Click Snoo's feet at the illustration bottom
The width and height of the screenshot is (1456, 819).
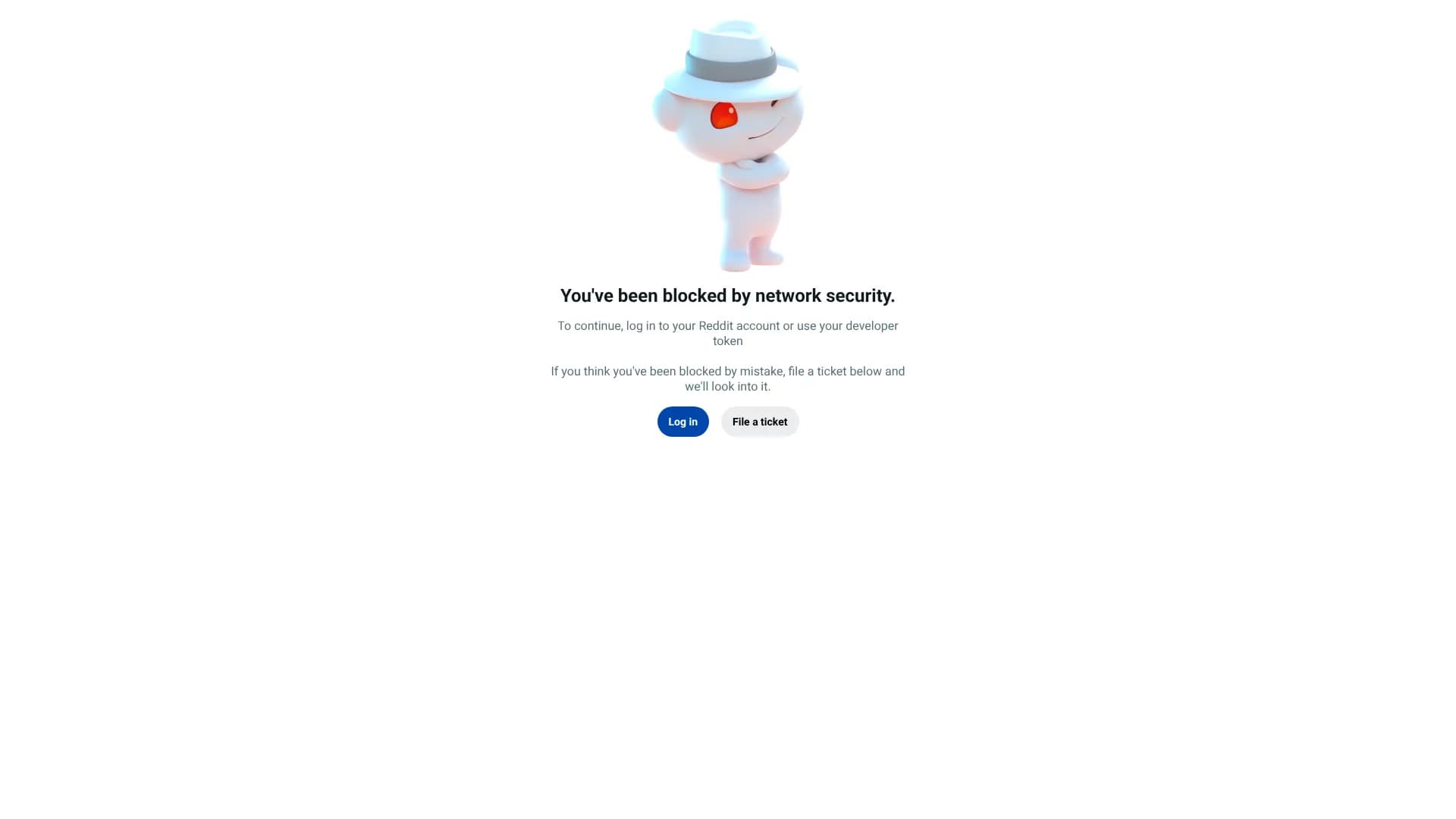coord(751,257)
